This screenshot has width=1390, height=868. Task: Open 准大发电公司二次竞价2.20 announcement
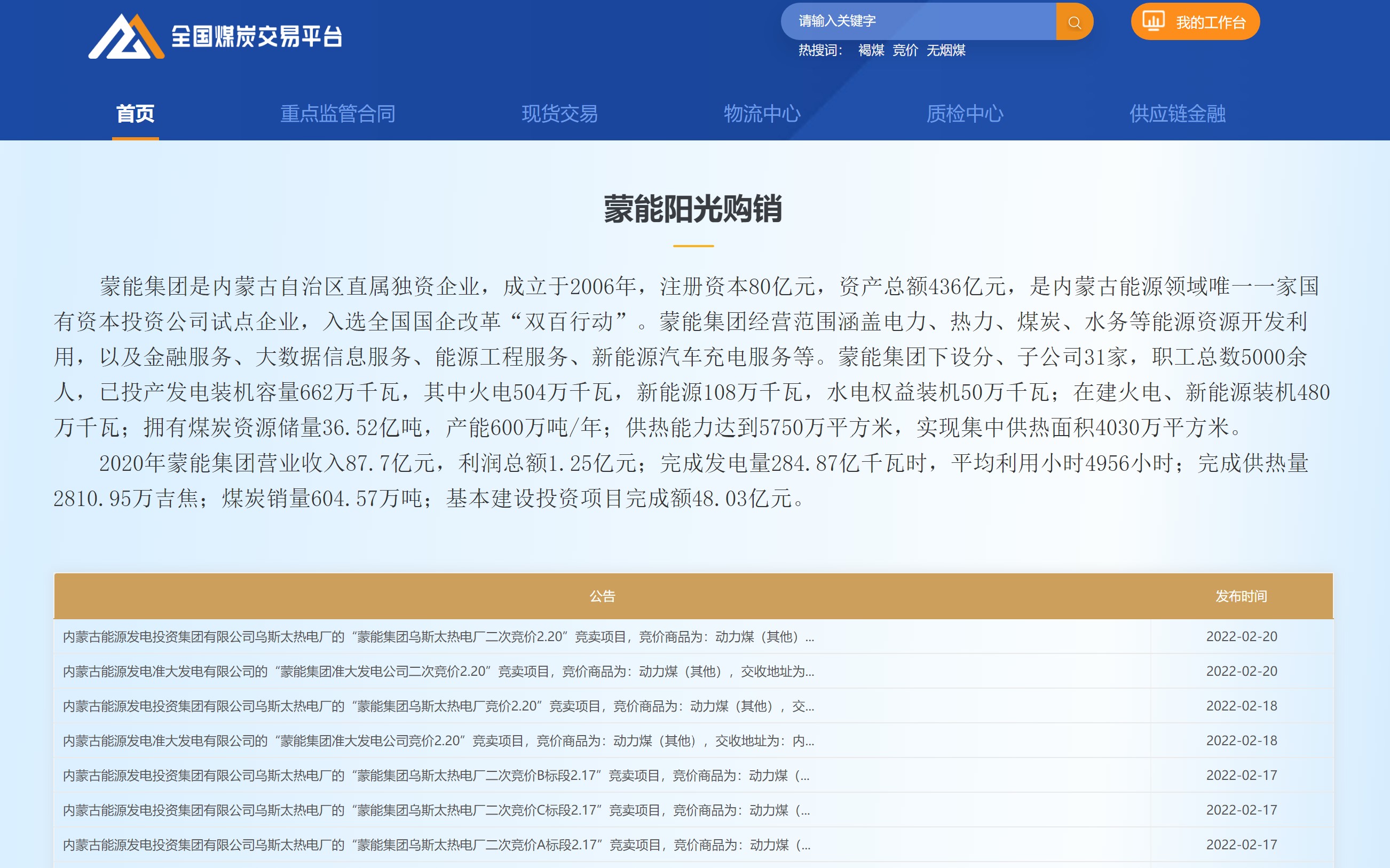[438, 671]
